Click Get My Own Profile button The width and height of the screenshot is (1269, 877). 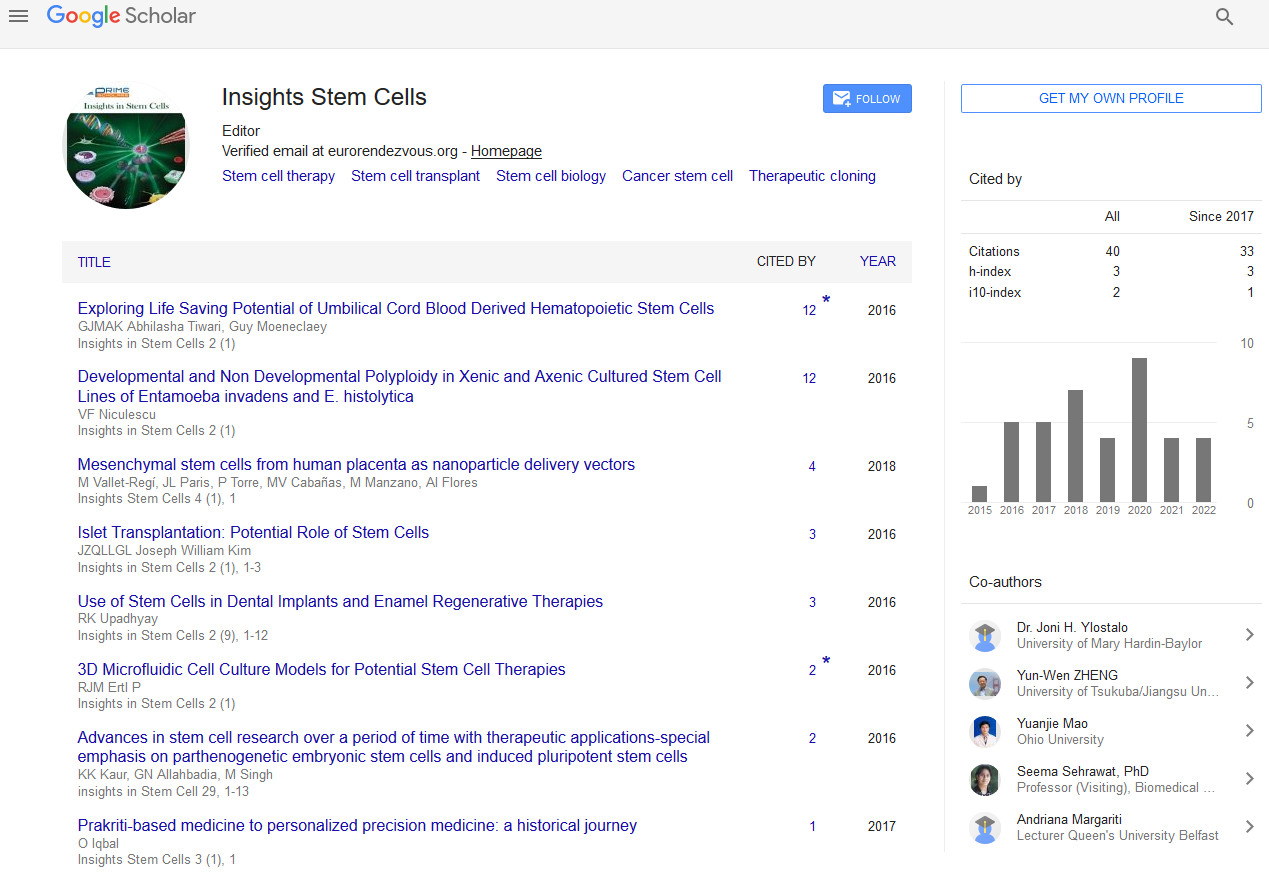(1111, 98)
